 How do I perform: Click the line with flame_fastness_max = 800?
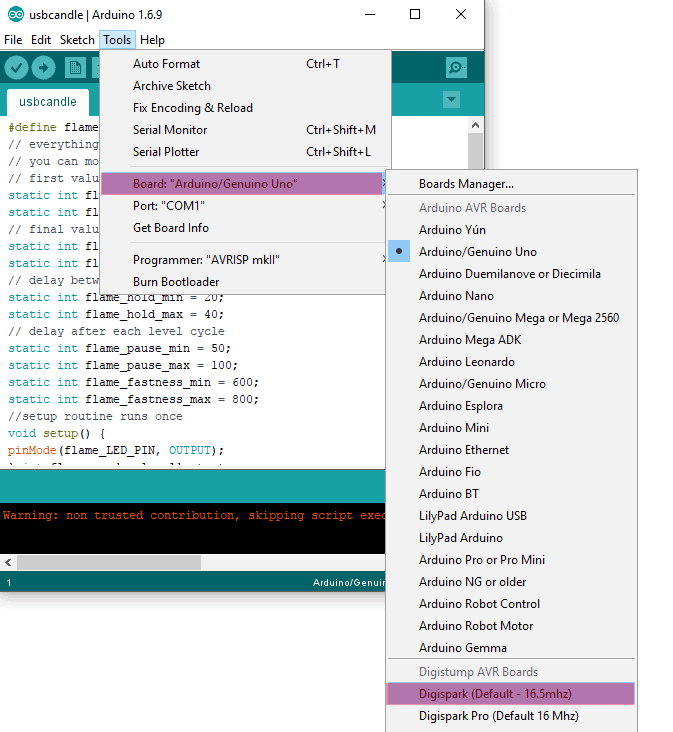133,399
